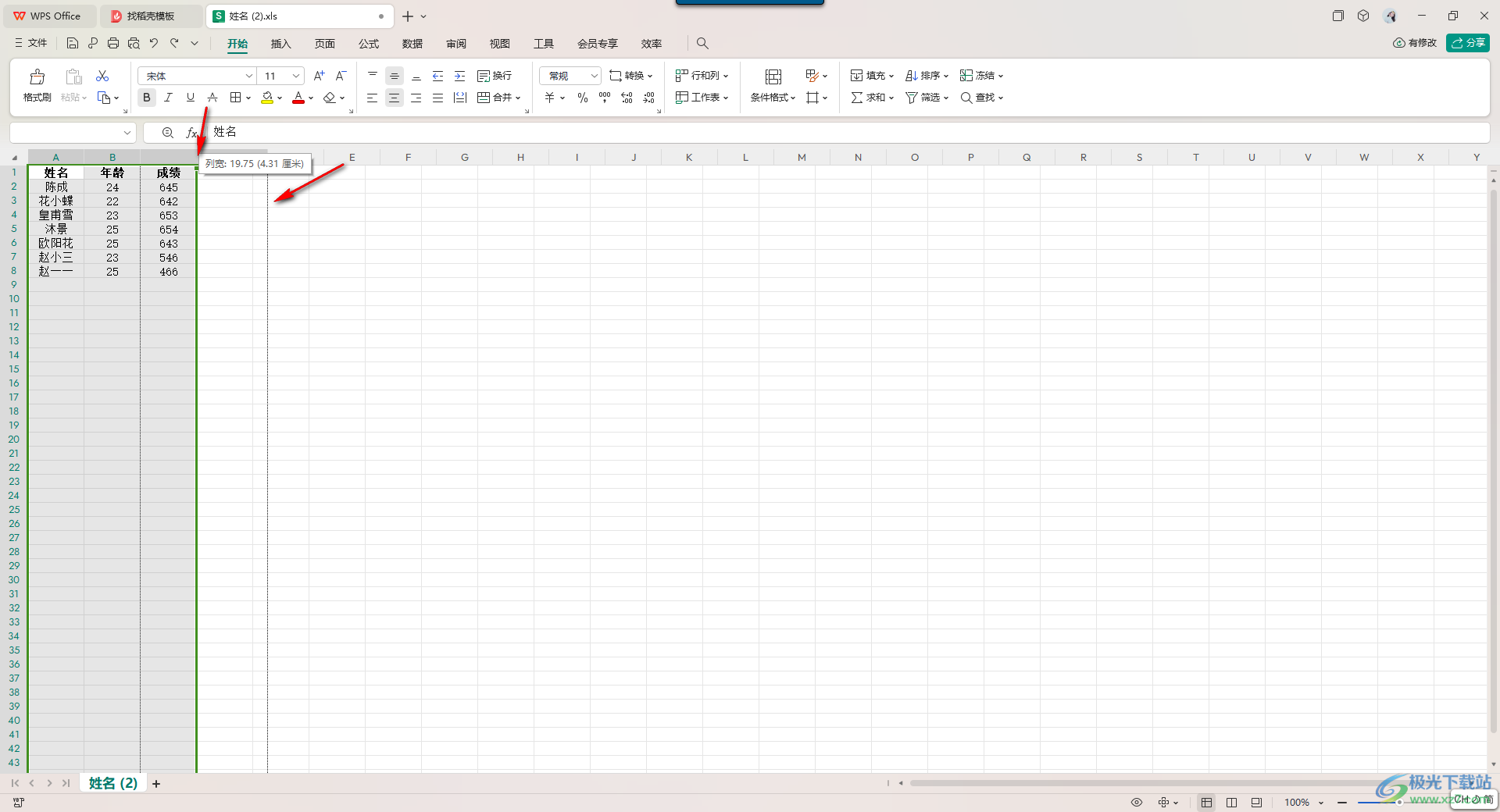Image resolution: width=1500 pixels, height=812 pixels.
Task: Click the Save icon in quick access
Action: coord(73,43)
